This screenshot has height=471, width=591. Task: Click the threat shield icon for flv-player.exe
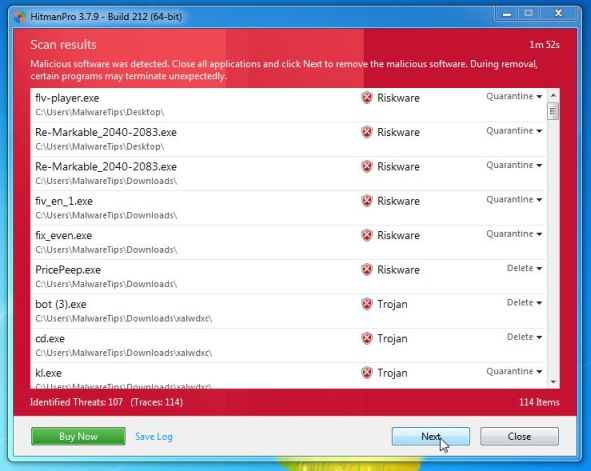coord(366,98)
